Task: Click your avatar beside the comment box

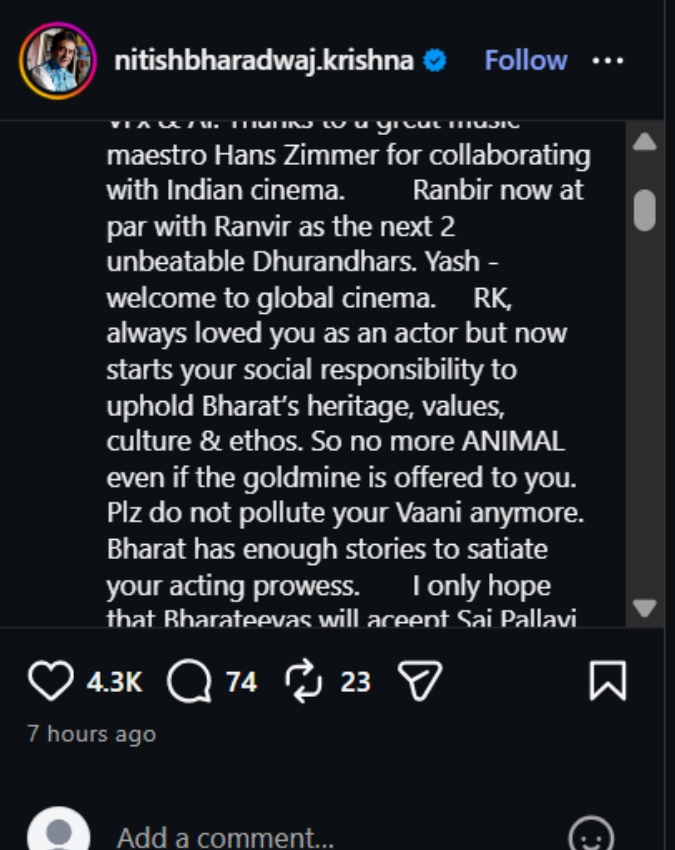Action: click(x=59, y=829)
